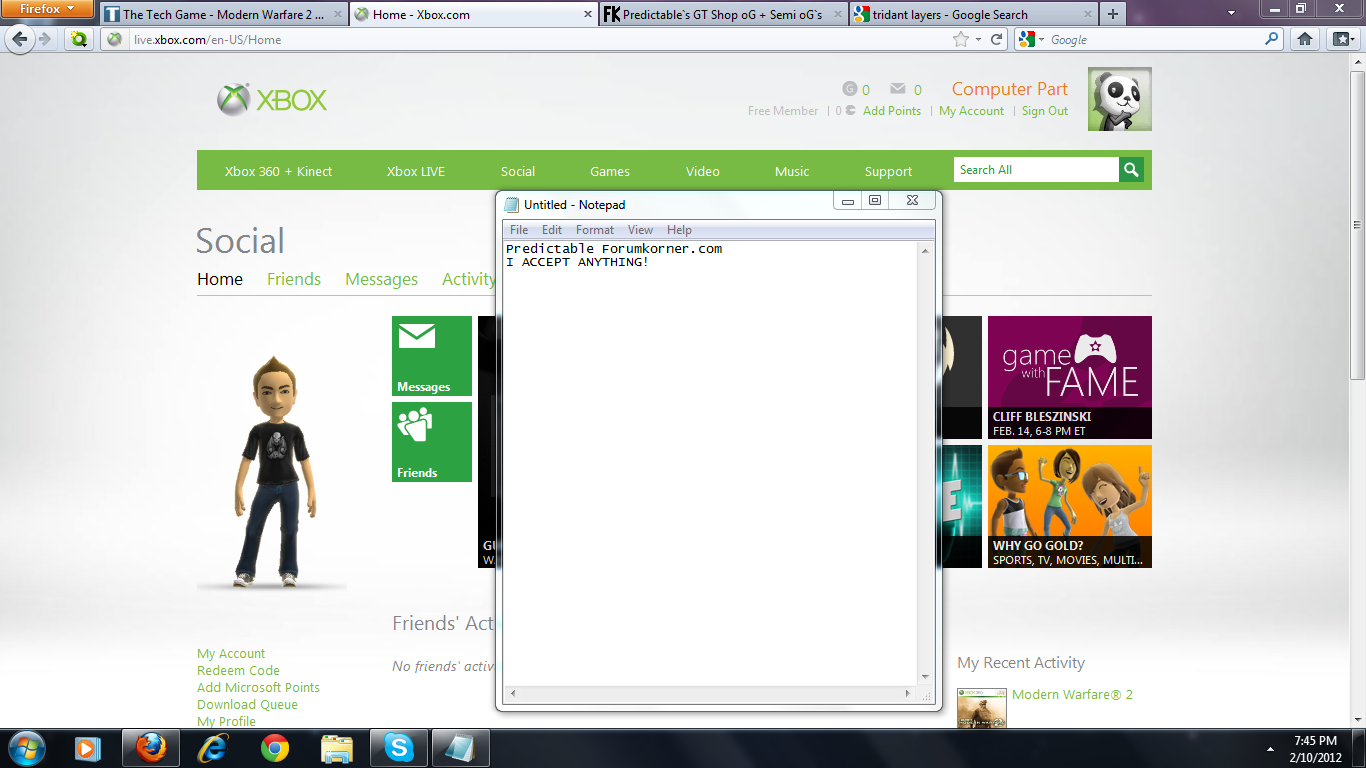The width and height of the screenshot is (1366, 768).
Task: Run the Firefox search bar magnifier
Action: pos(1272,40)
